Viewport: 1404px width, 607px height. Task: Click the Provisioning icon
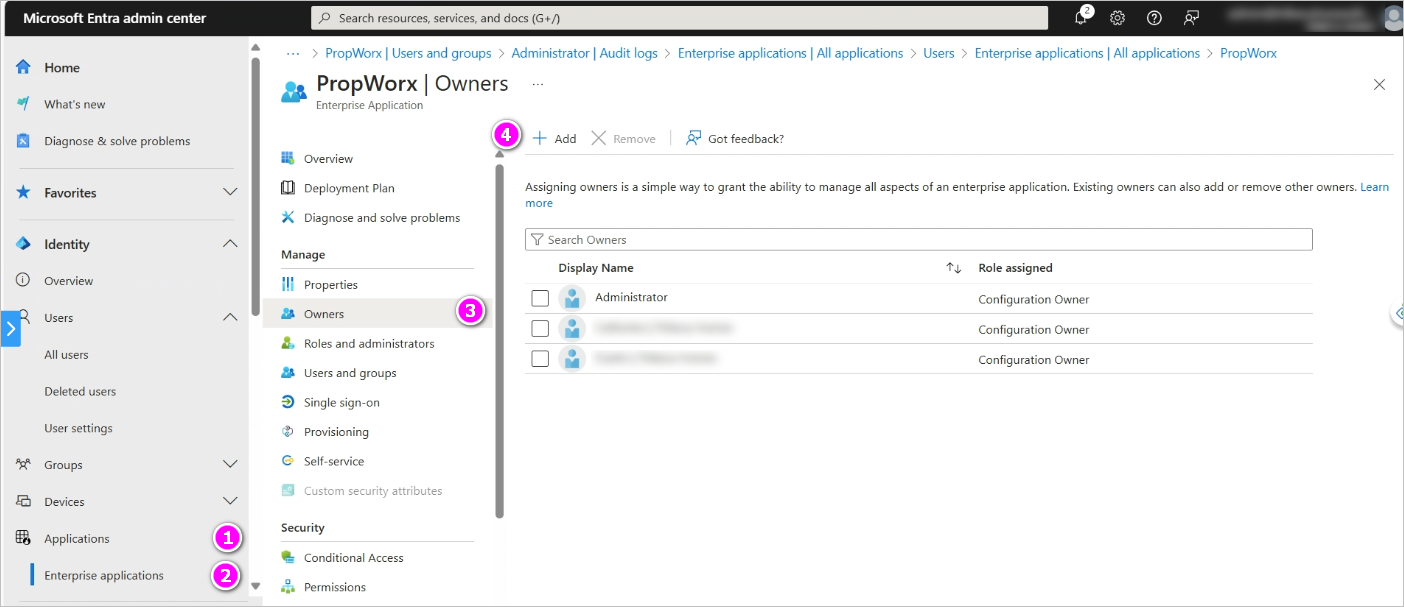point(288,432)
